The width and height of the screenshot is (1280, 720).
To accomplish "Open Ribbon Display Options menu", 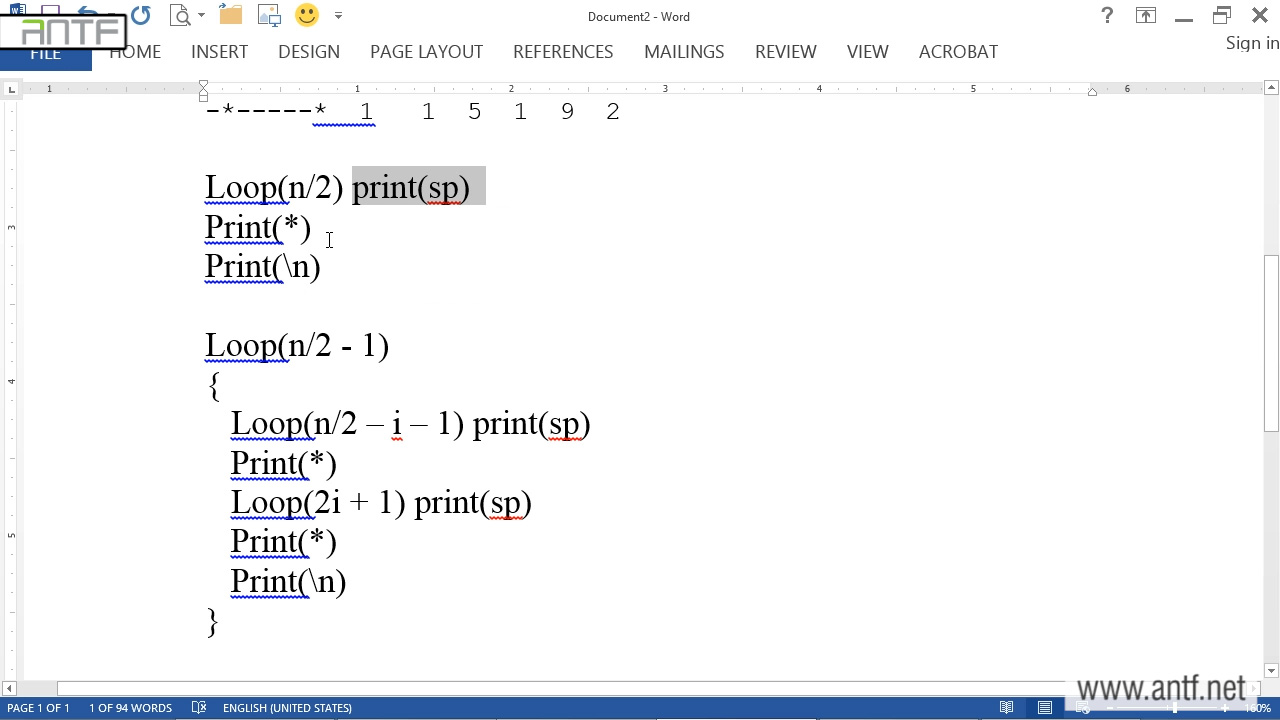I will click(x=1145, y=16).
